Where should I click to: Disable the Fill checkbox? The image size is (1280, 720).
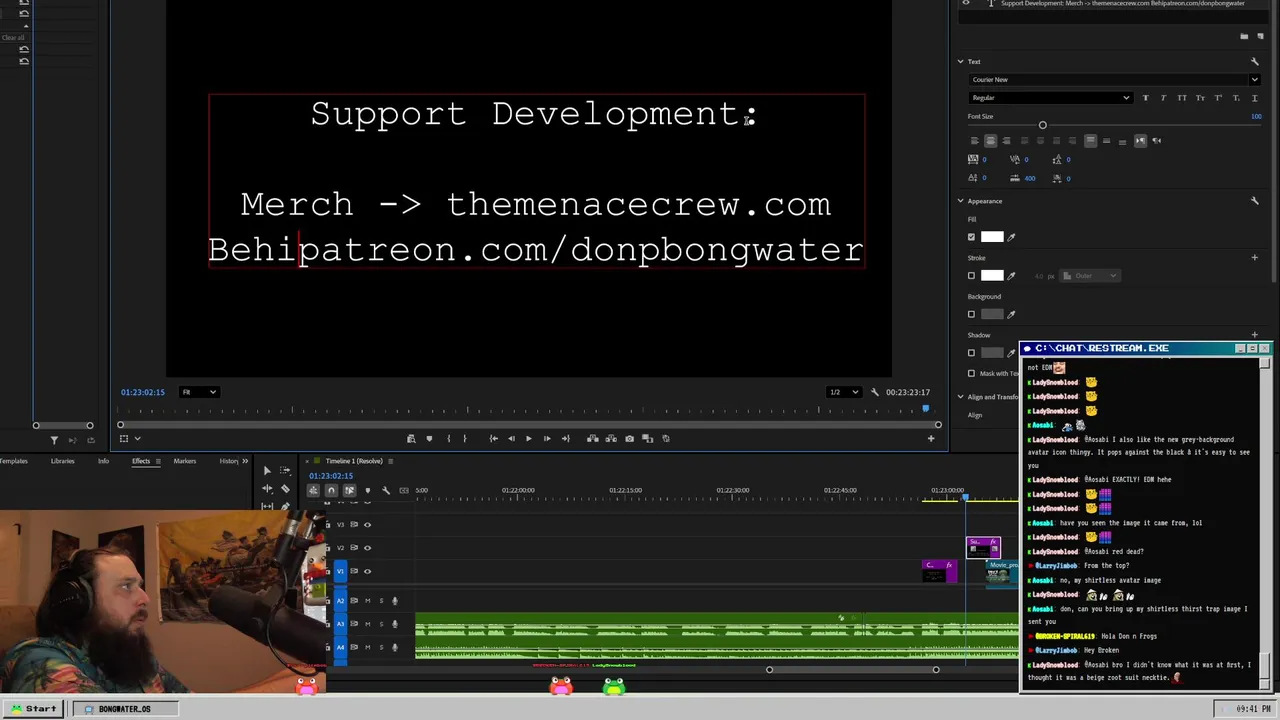(x=971, y=237)
